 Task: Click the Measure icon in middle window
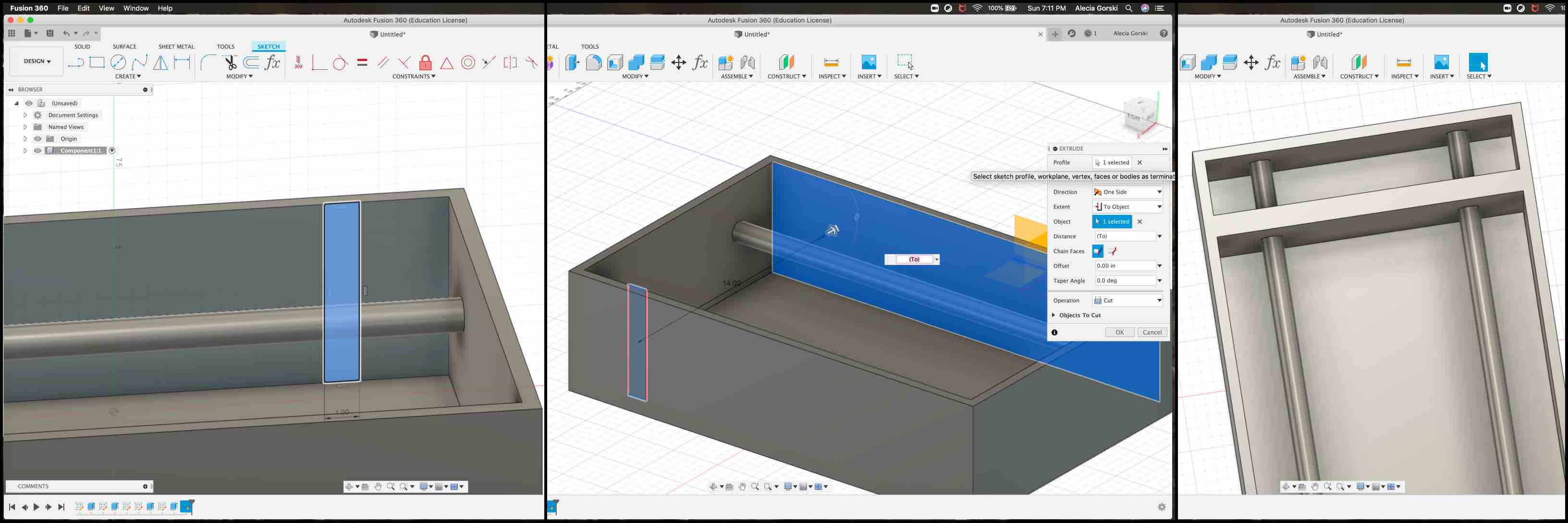click(x=832, y=62)
